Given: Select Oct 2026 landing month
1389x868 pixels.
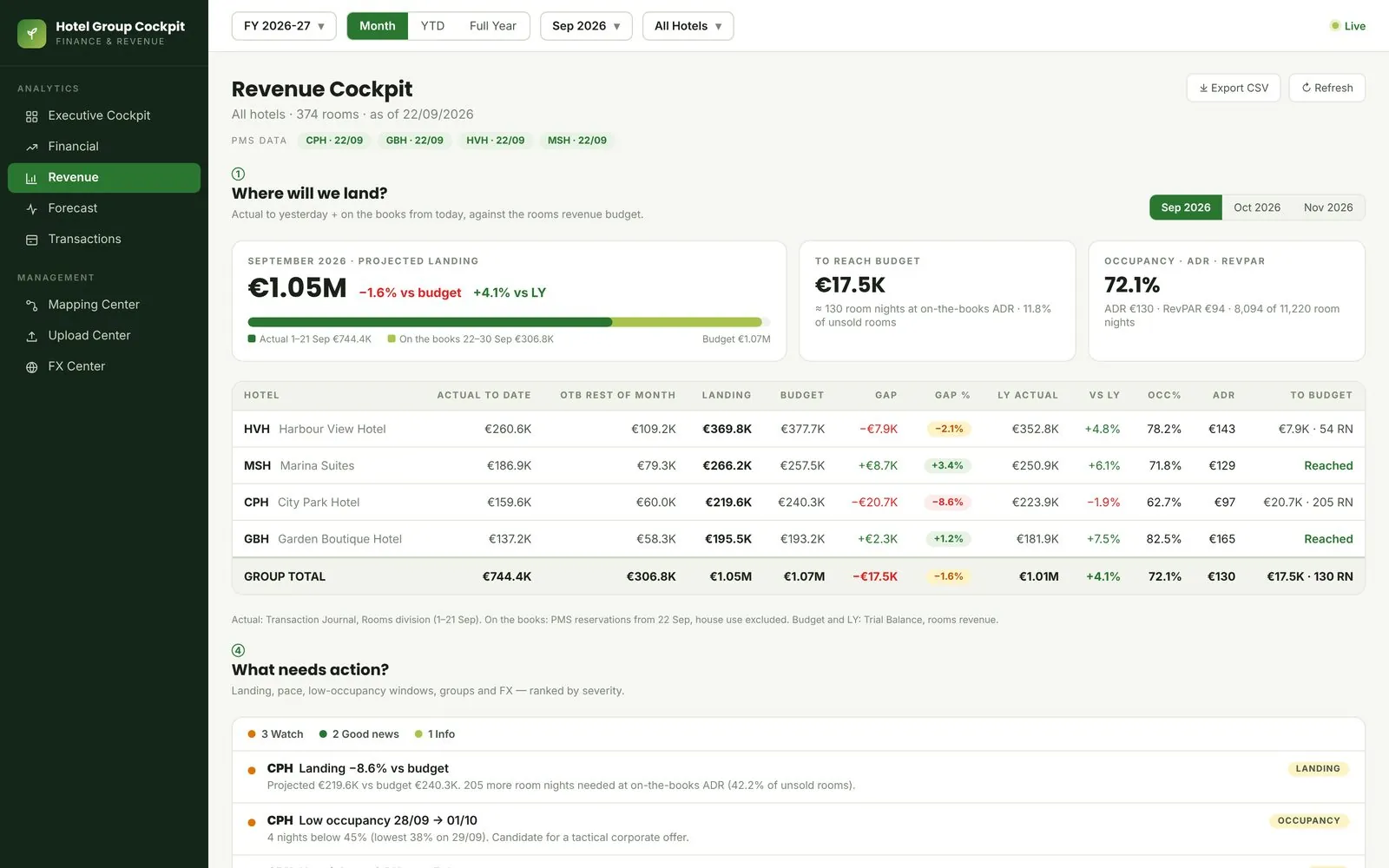Looking at the screenshot, I should tap(1257, 207).
